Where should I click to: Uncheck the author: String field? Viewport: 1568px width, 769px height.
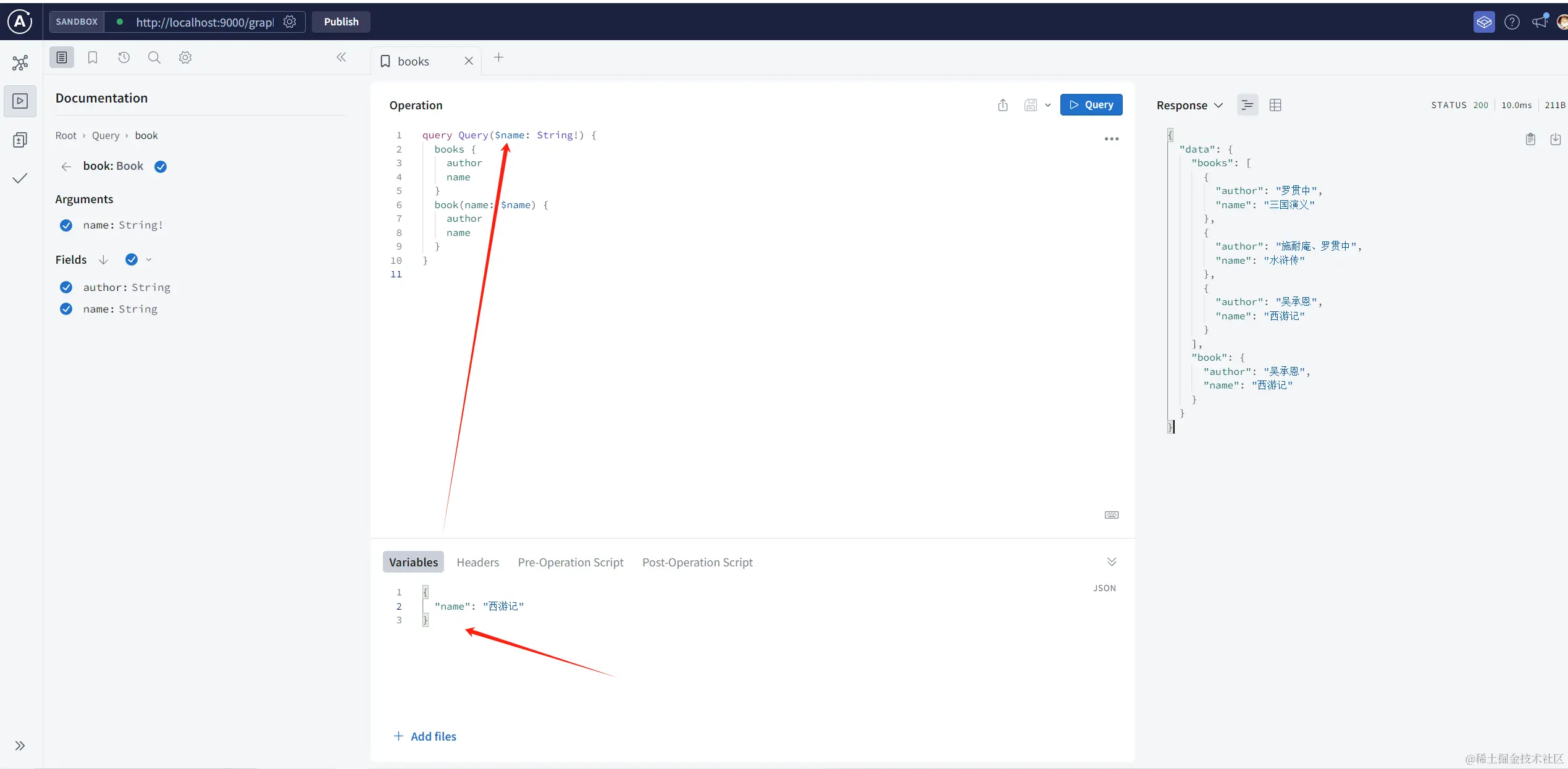(66, 287)
